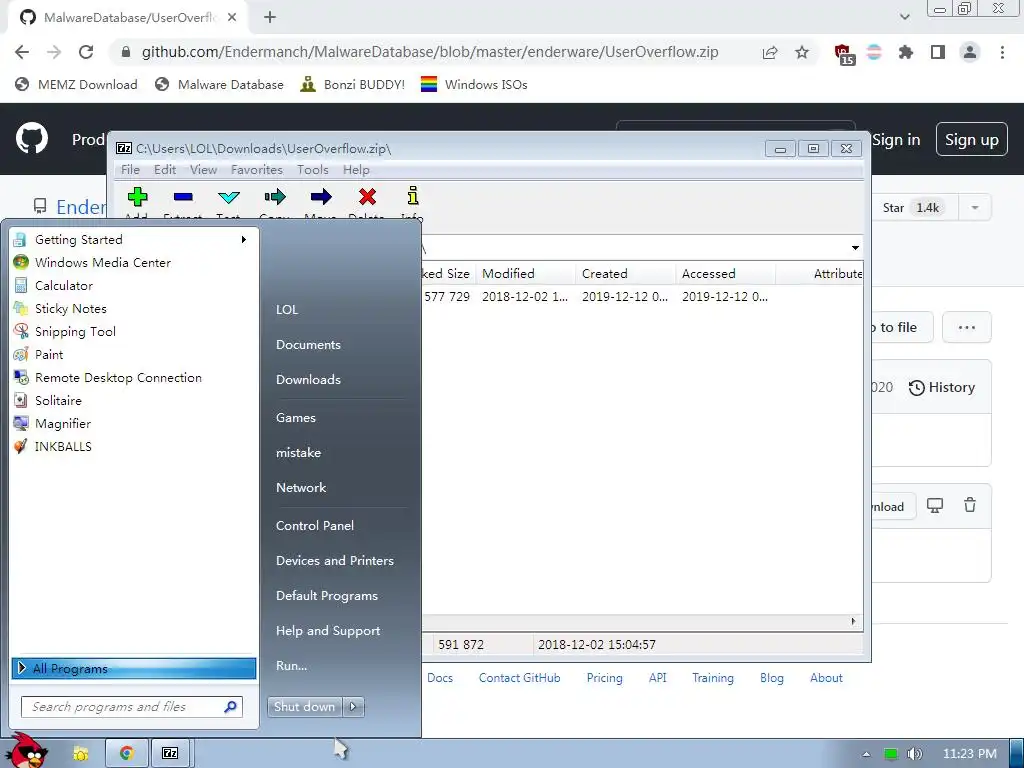Click the Start button bird icon
The image size is (1024, 768).
(28, 751)
